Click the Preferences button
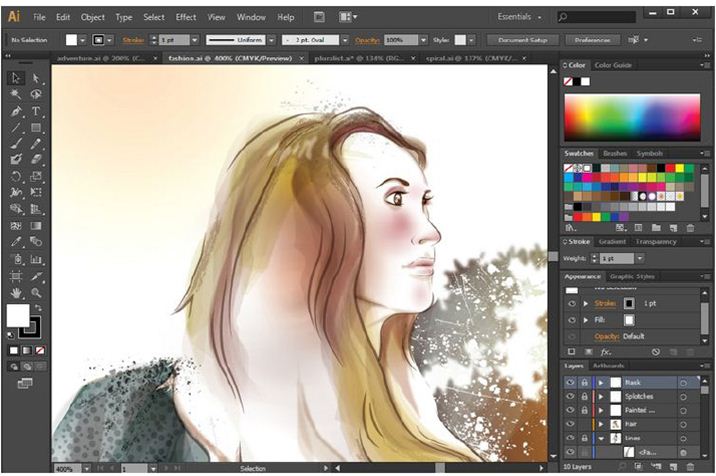This screenshot has height=476, width=716. [592, 40]
